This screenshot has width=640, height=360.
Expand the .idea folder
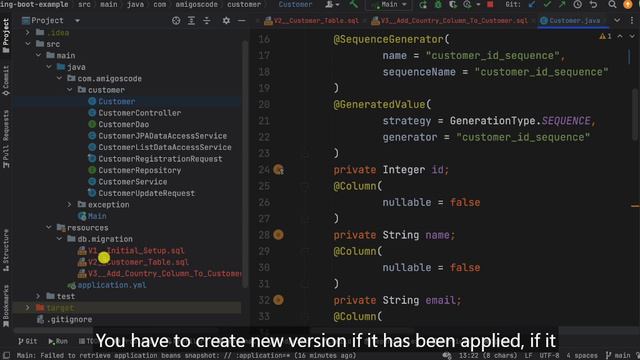(x=27, y=32)
